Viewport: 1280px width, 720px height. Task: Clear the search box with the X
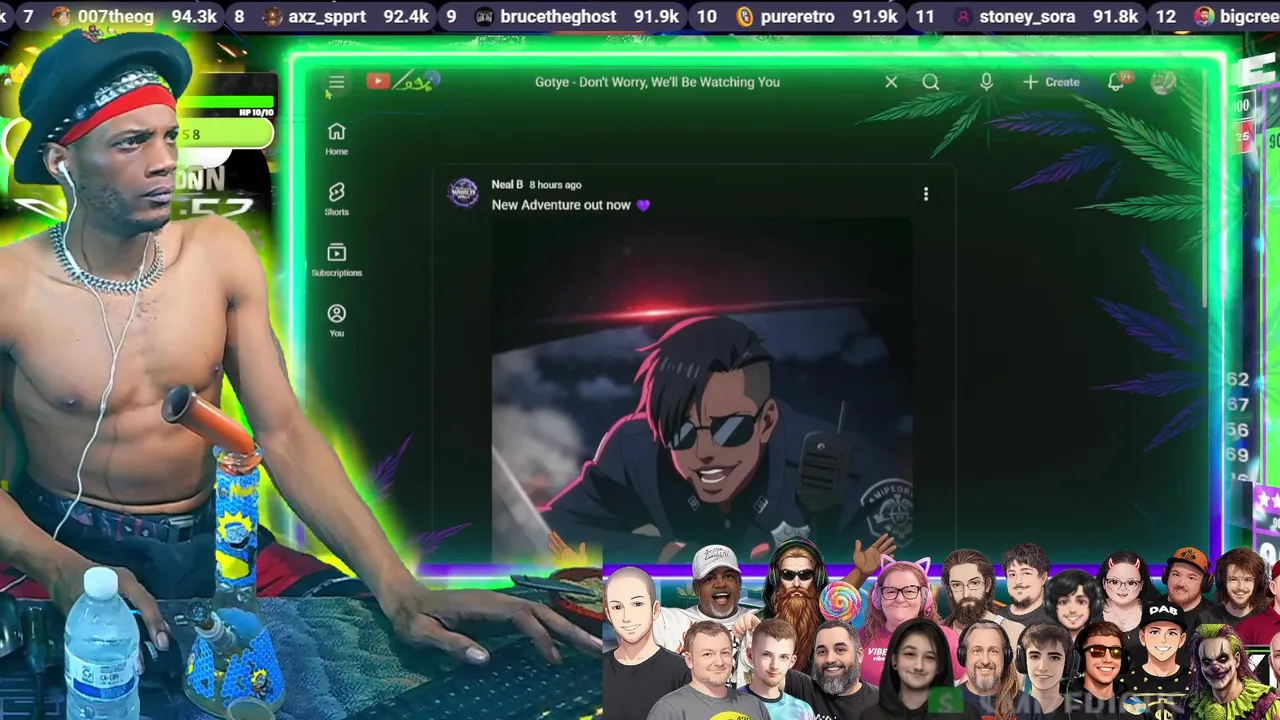pyautogui.click(x=891, y=82)
